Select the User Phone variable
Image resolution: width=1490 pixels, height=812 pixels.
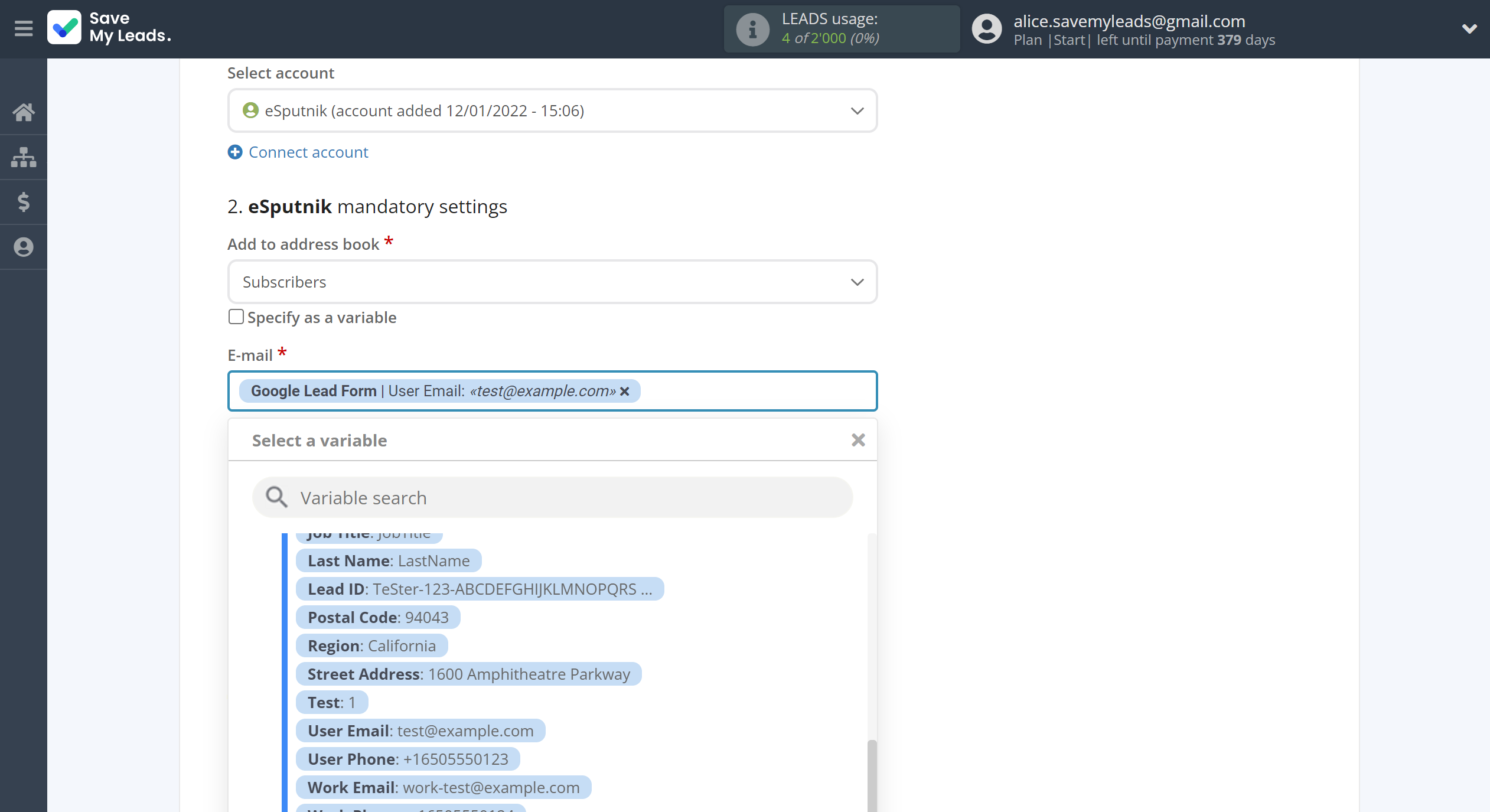[x=407, y=759]
